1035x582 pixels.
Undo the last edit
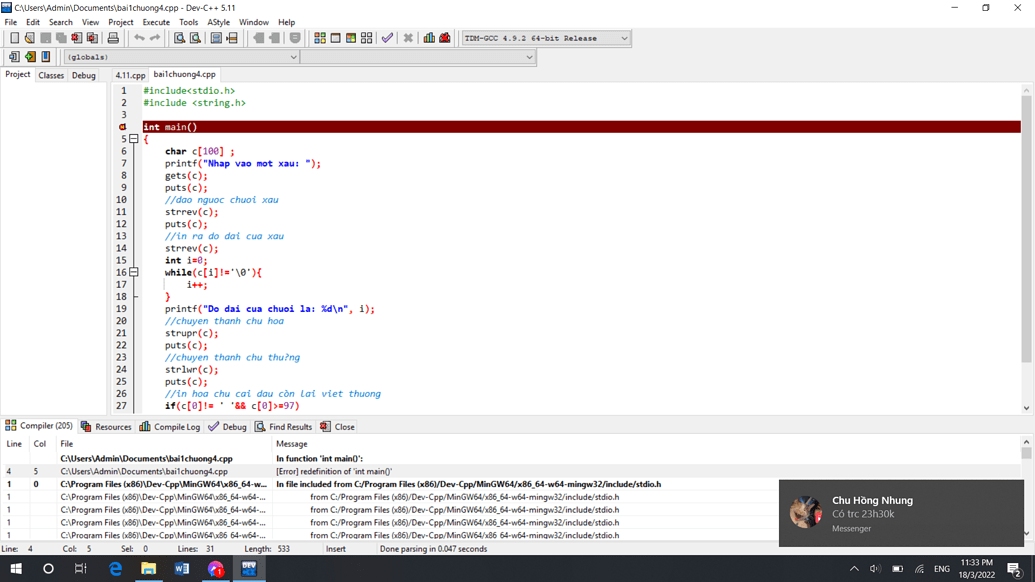139,37
